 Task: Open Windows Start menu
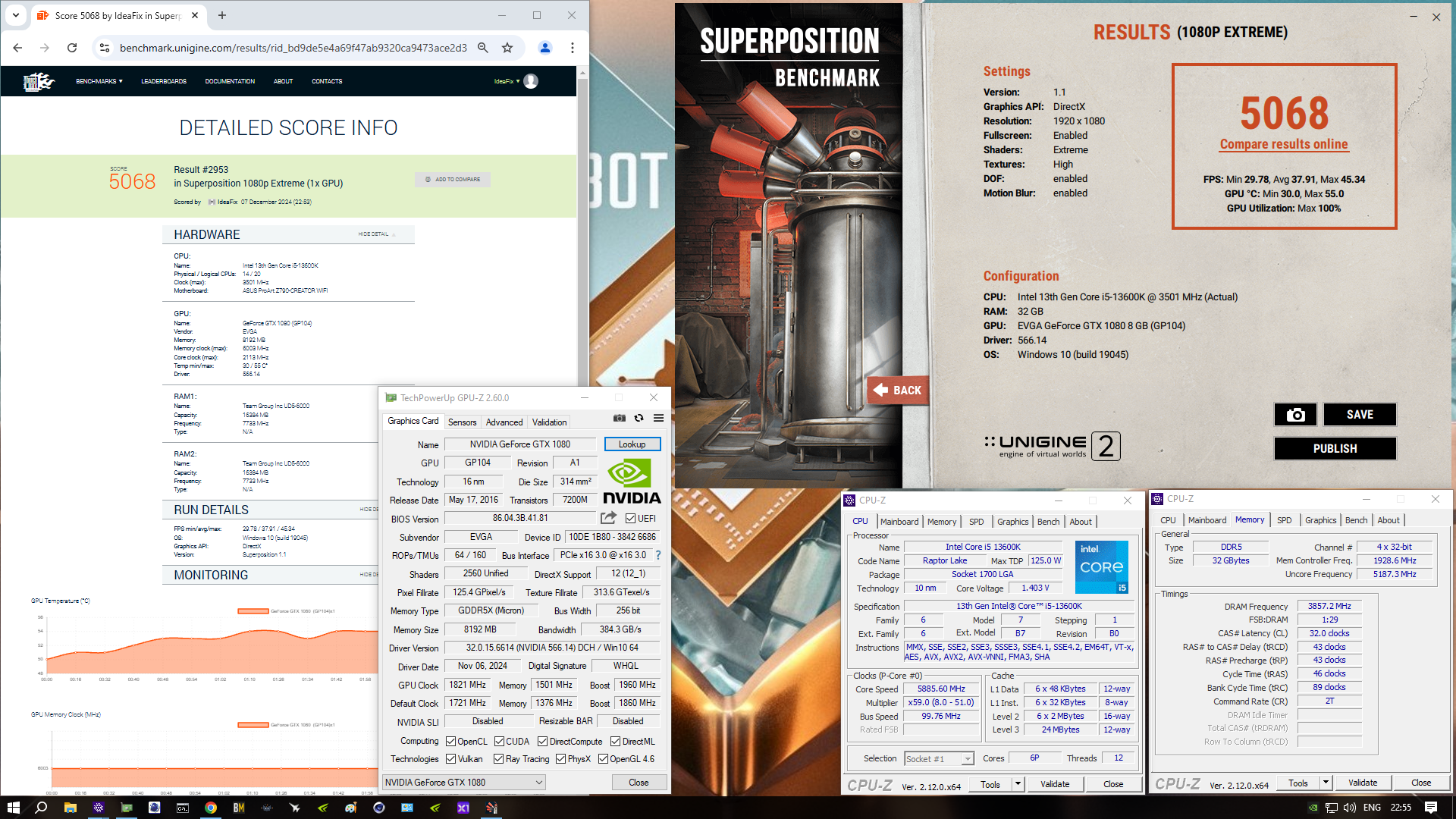13,808
